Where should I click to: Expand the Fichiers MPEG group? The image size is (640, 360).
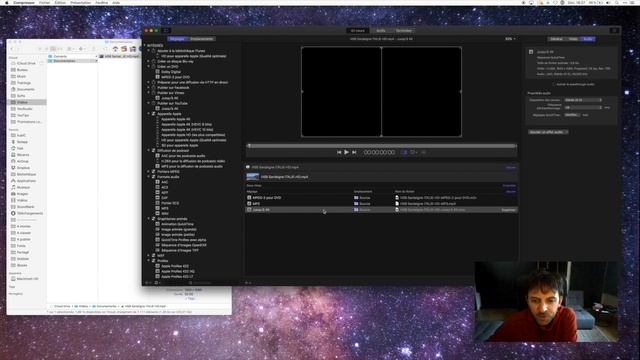(x=149, y=171)
